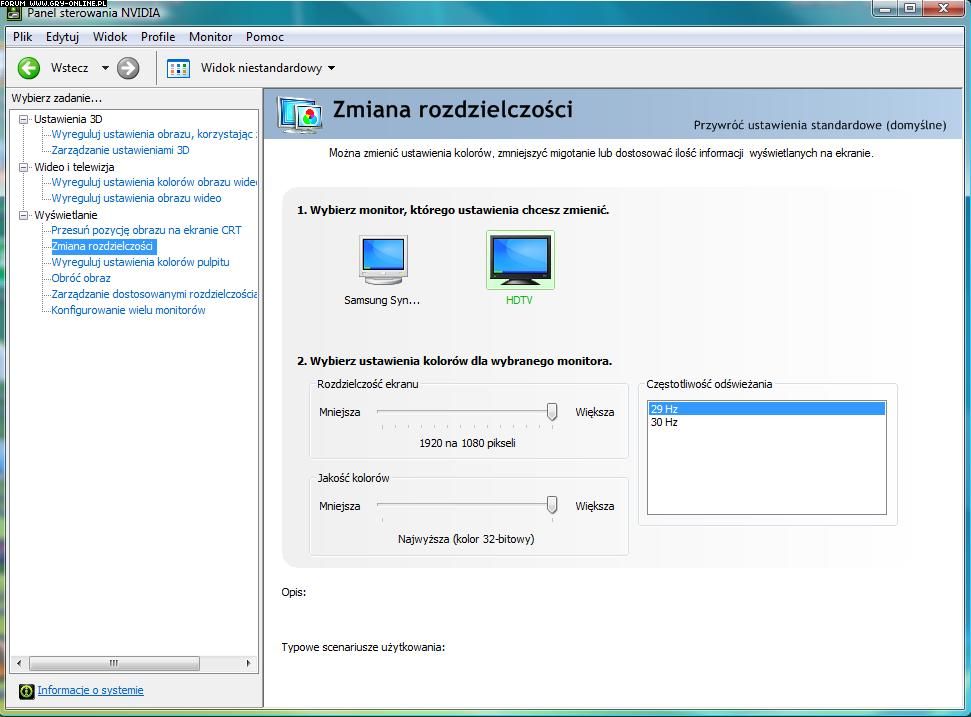Open the Edytuj menu
The image size is (971, 717).
pos(63,37)
